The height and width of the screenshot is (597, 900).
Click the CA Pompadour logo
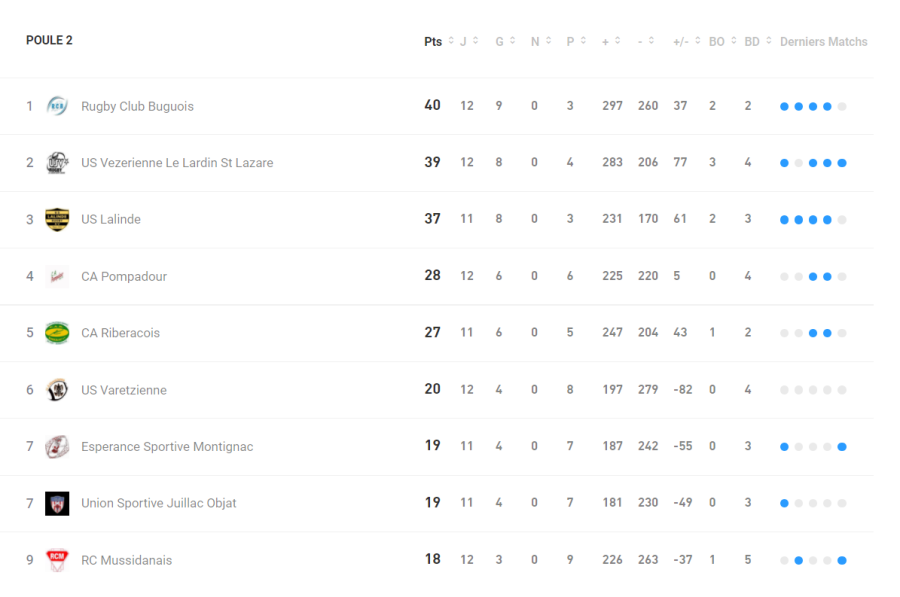pos(57,276)
